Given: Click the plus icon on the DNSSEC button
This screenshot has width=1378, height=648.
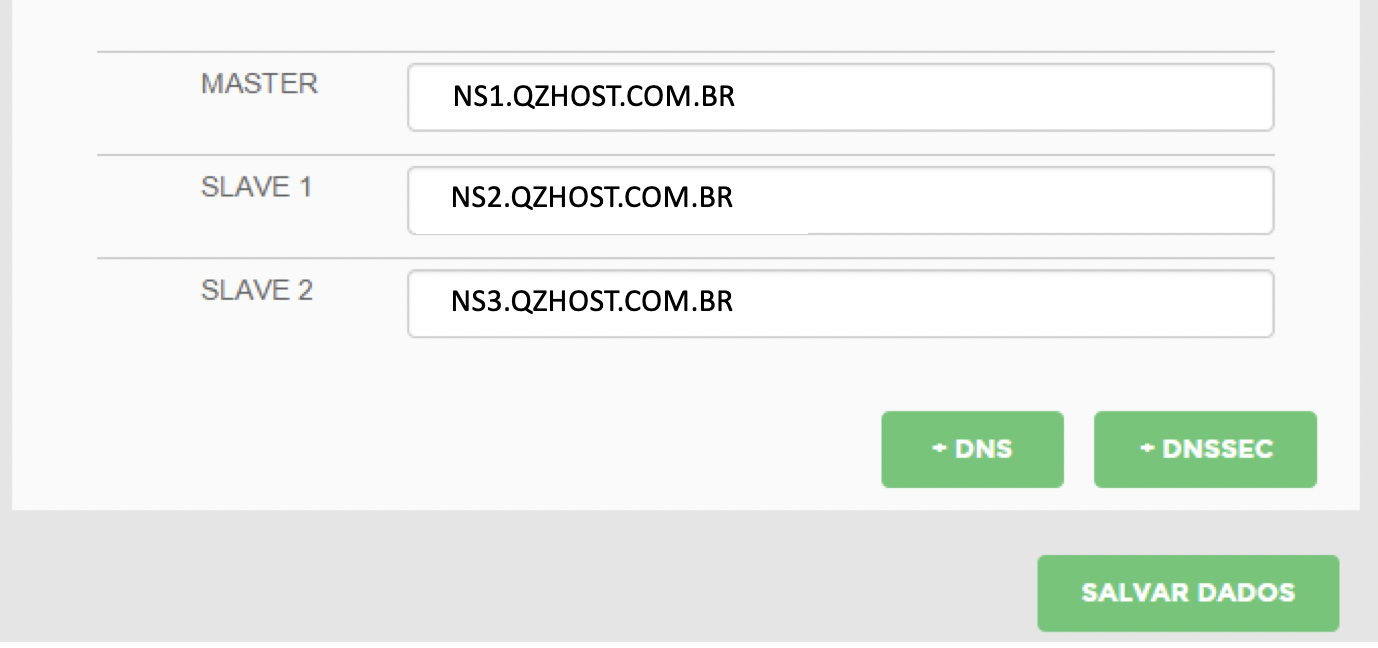Looking at the screenshot, I should [x=1147, y=449].
